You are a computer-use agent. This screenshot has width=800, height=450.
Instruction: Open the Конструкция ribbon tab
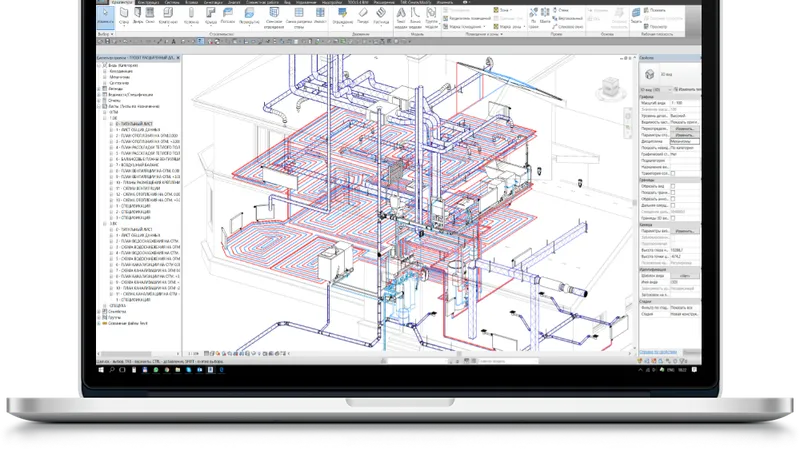(x=149, y=3)
